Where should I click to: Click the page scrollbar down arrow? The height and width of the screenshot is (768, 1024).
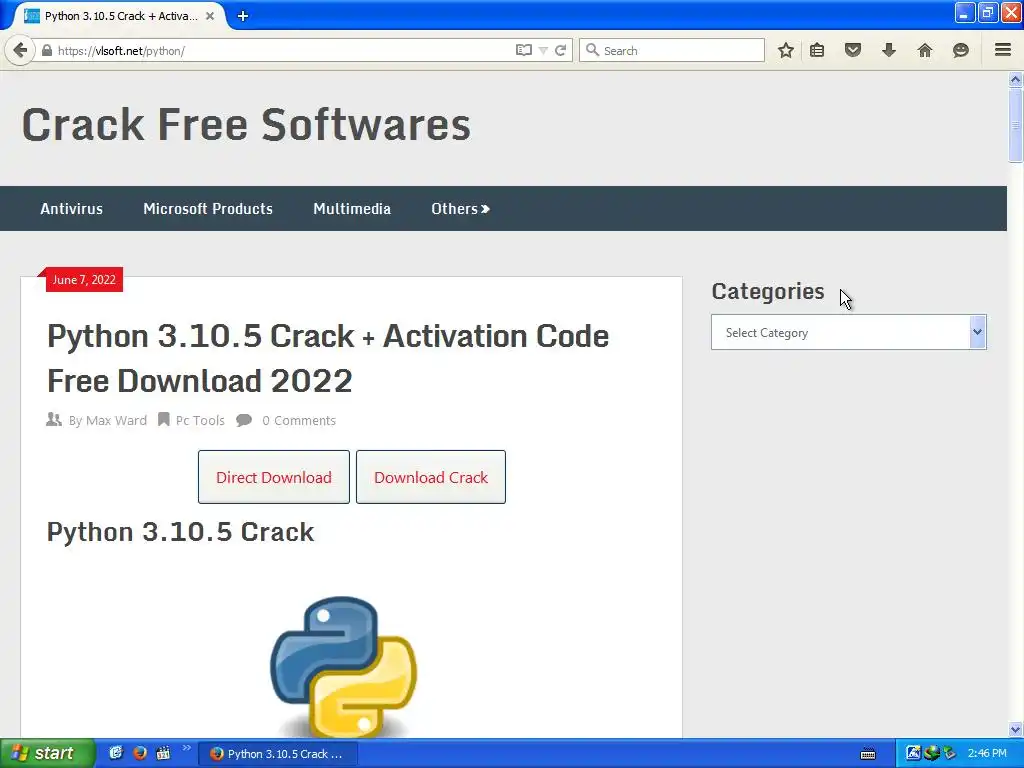click(1015, 729)
